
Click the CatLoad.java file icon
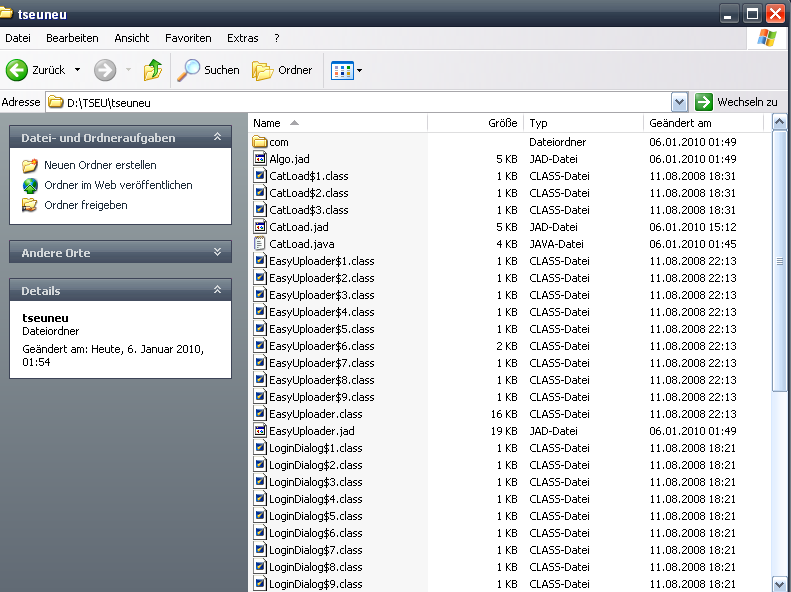coord(259,244)
